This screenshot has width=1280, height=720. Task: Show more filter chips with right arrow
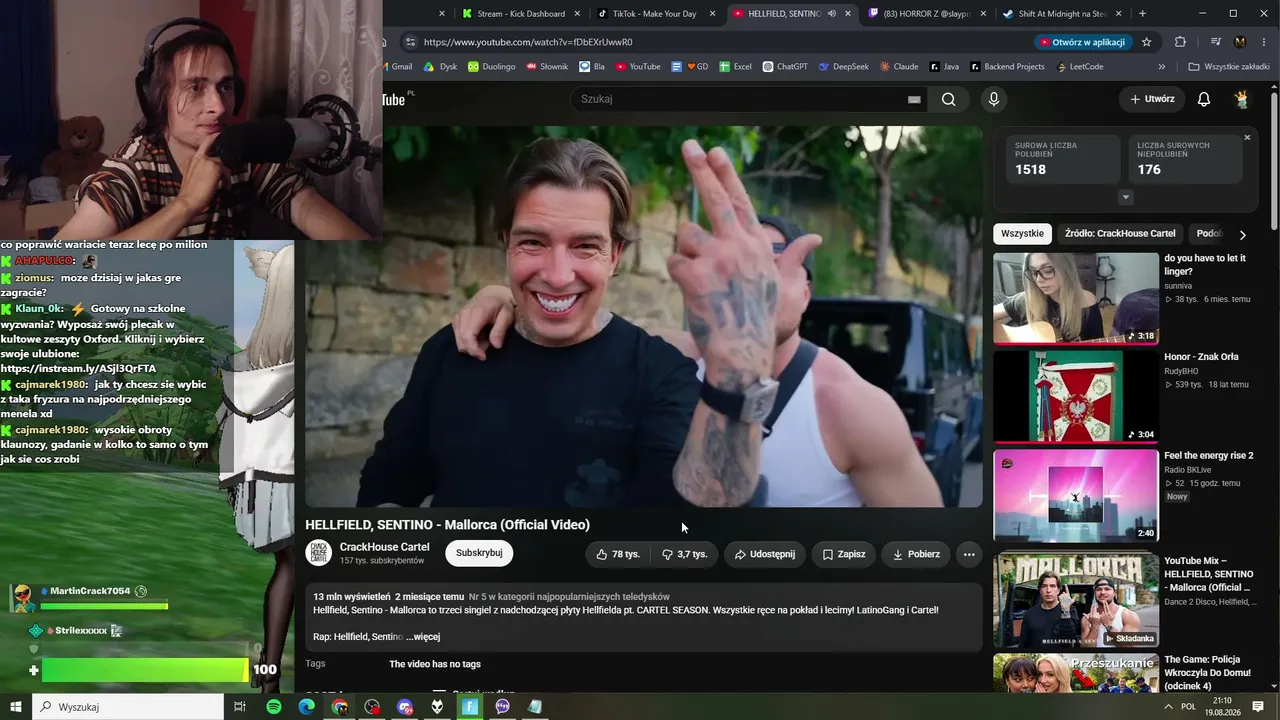(x=1242, y=235)
